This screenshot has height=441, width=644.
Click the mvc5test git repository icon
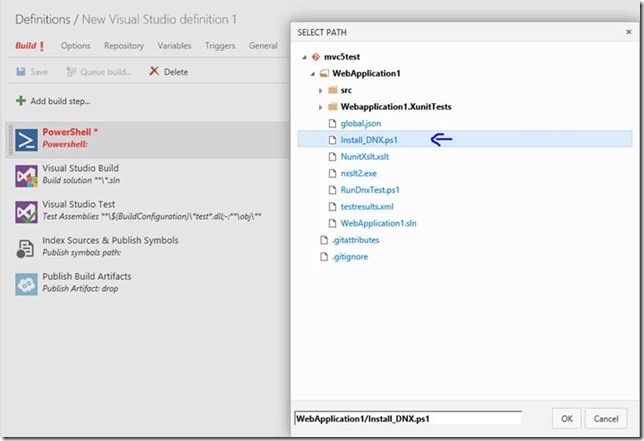click(316, 57)
